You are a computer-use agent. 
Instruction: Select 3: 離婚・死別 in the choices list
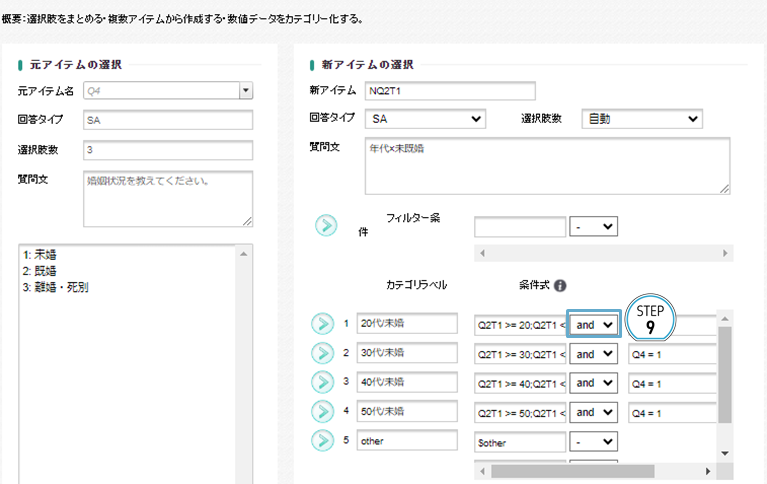click(58, 288)
